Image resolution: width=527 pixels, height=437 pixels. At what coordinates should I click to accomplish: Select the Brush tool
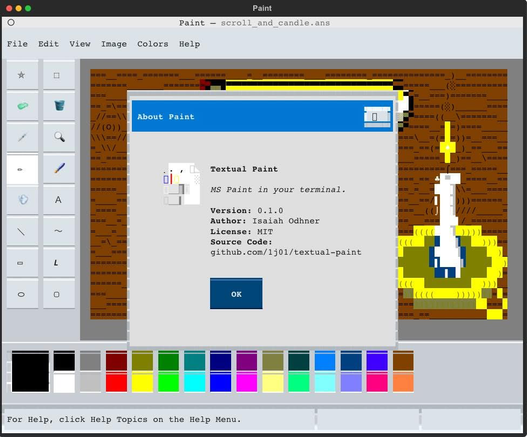point(58,168)
